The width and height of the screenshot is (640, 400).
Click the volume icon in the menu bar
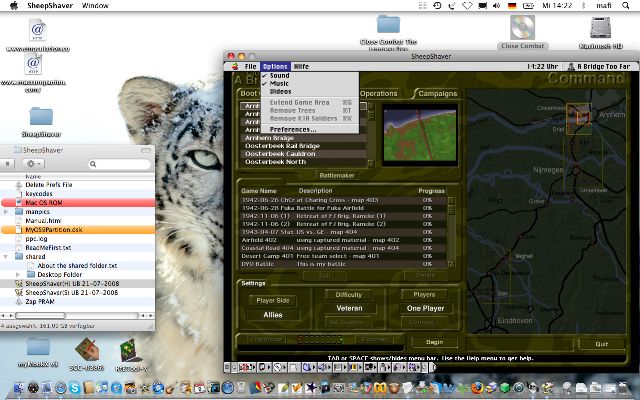pyautogui.click(x=496, y=6)
